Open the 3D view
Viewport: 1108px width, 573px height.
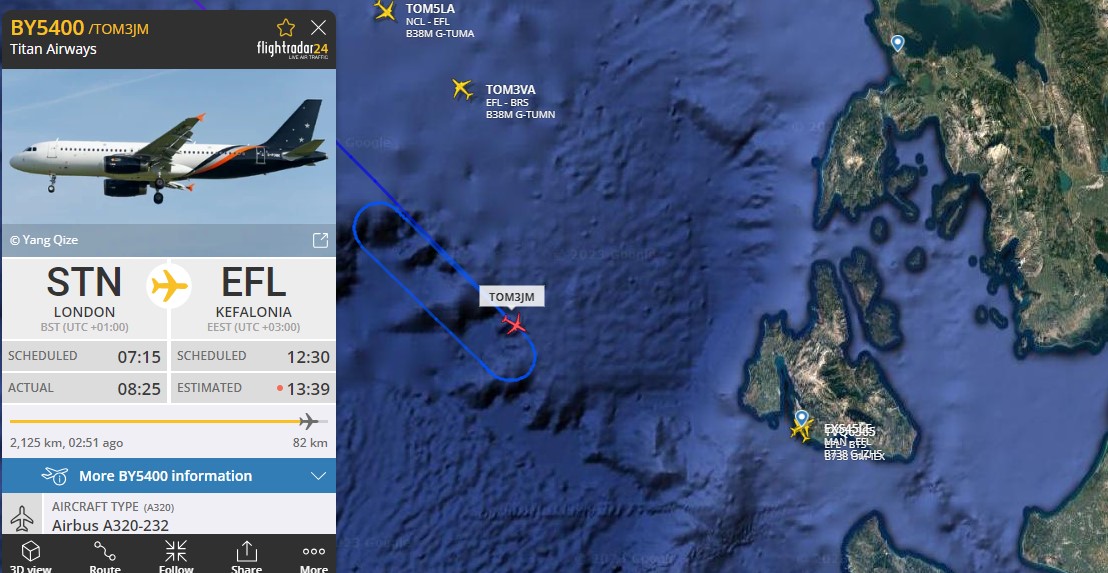pyautogui.click(x=30, y=557)
